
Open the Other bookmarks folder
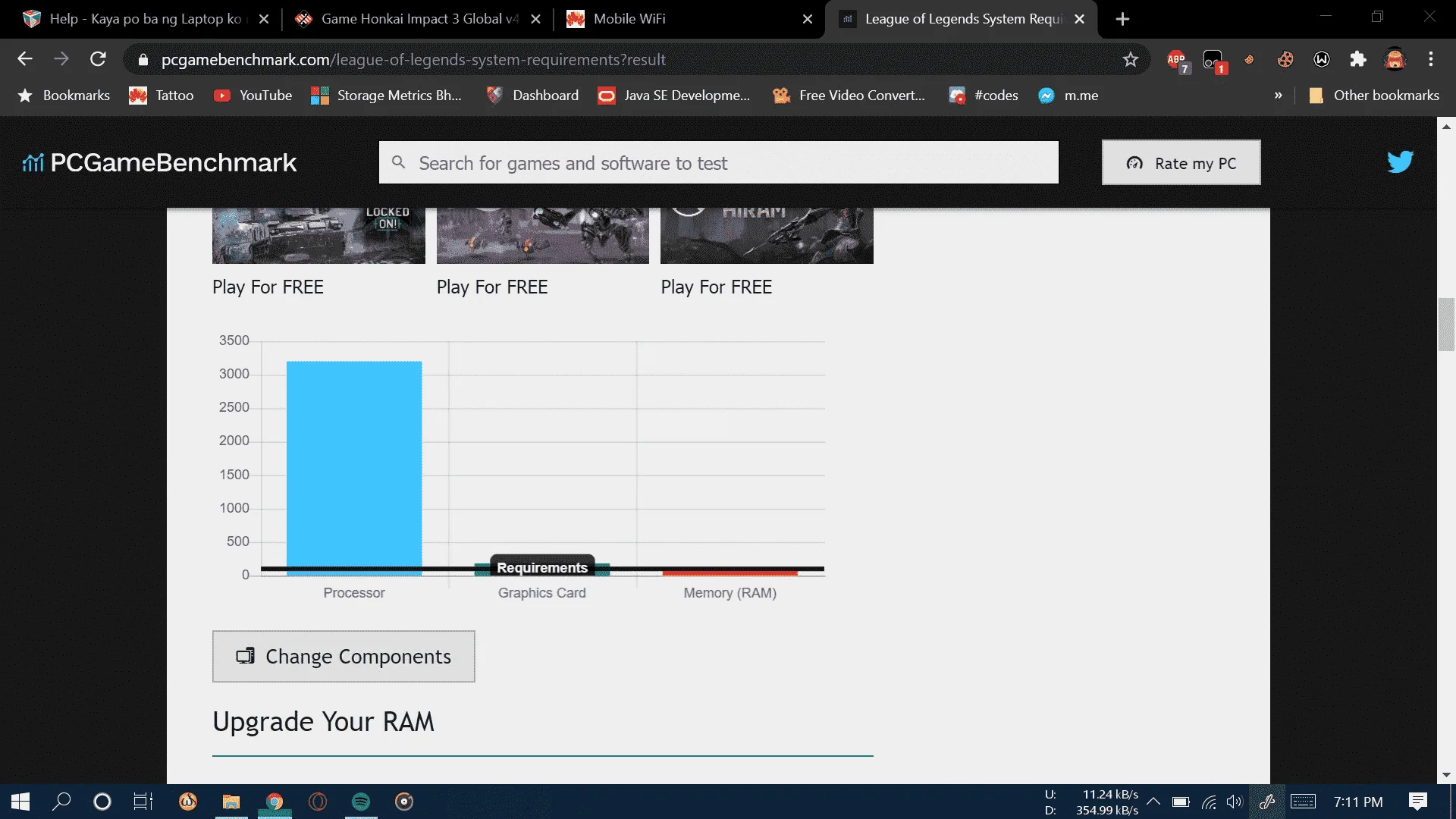coord(1374,96)
